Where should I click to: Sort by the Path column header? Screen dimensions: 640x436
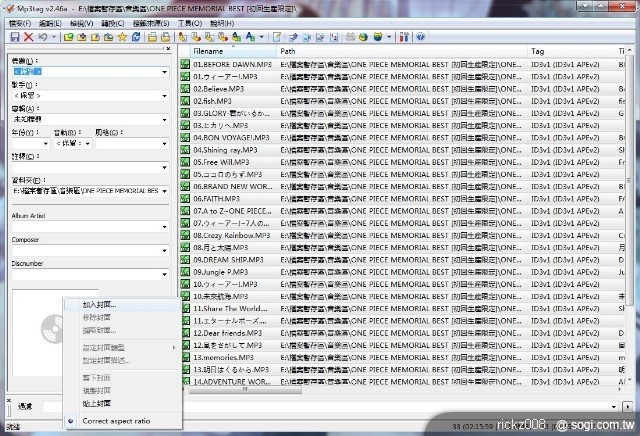click(x=402, y=51)
